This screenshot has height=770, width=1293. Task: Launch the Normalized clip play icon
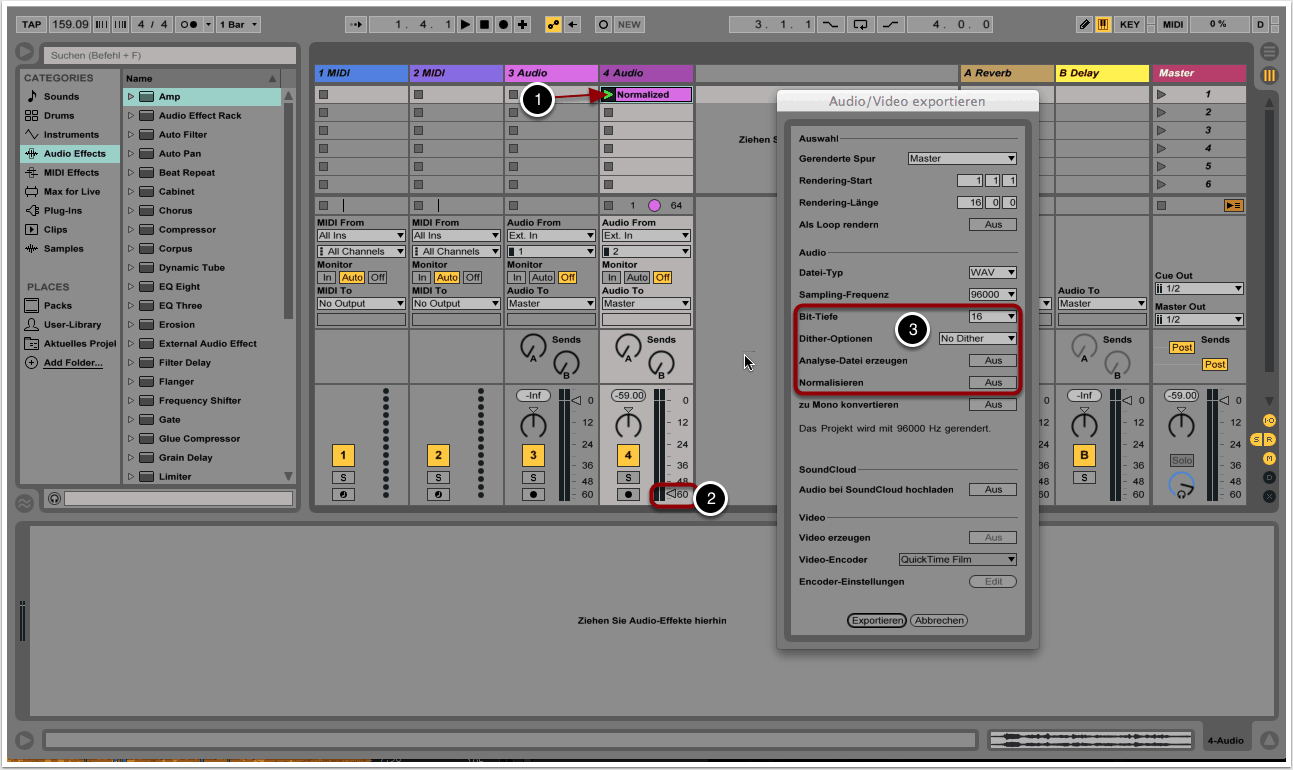[607, 95]
